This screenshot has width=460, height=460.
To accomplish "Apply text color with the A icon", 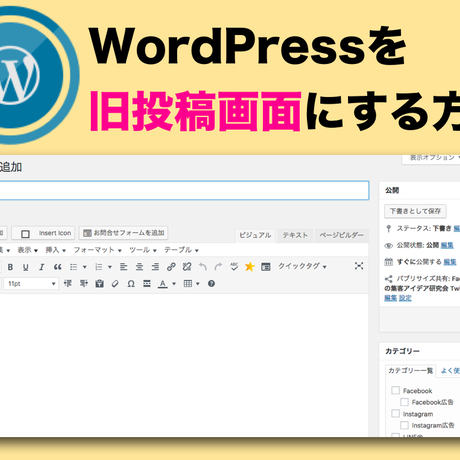I will pyautogui.click(x=162, y=284).
